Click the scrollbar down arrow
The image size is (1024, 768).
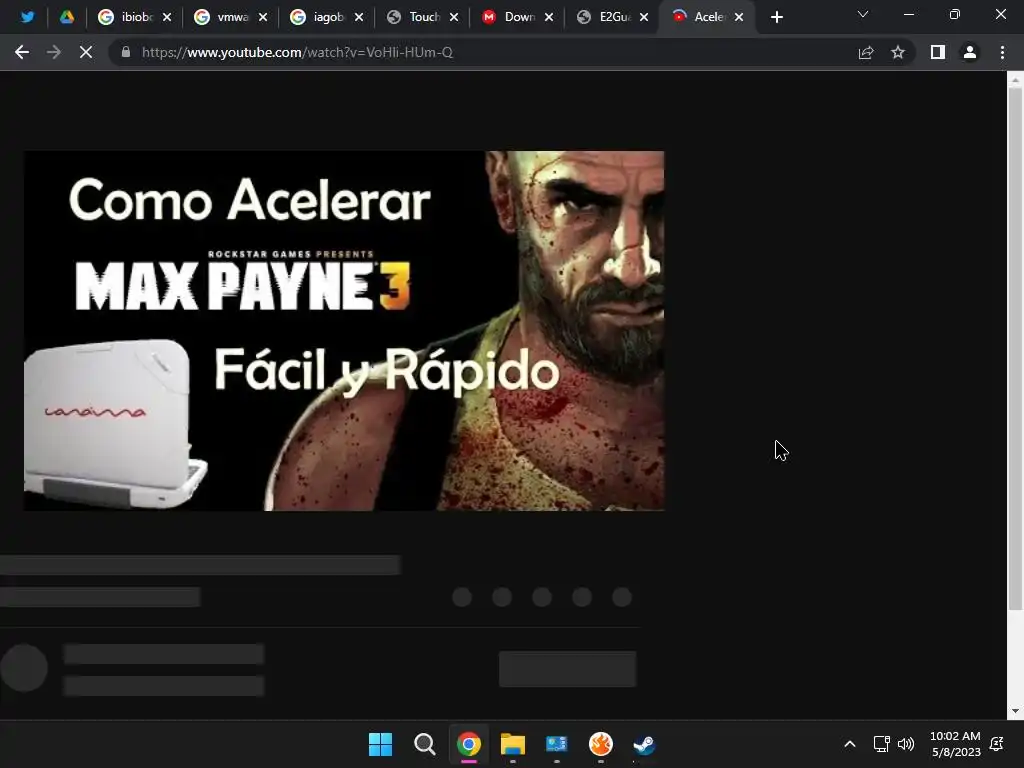[1015, 711]
